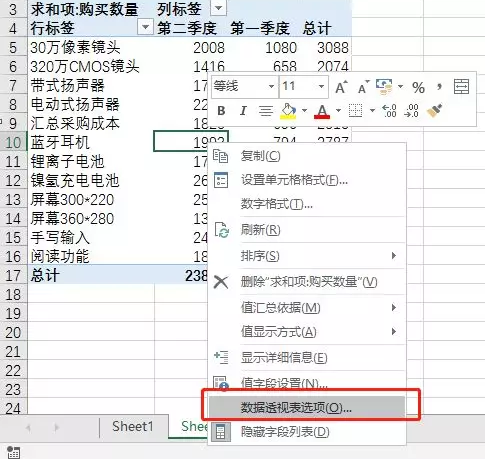485x459 pixels.
Task: Choose 隐藏字段列表(D) menu item
Action: pos(307,432)
